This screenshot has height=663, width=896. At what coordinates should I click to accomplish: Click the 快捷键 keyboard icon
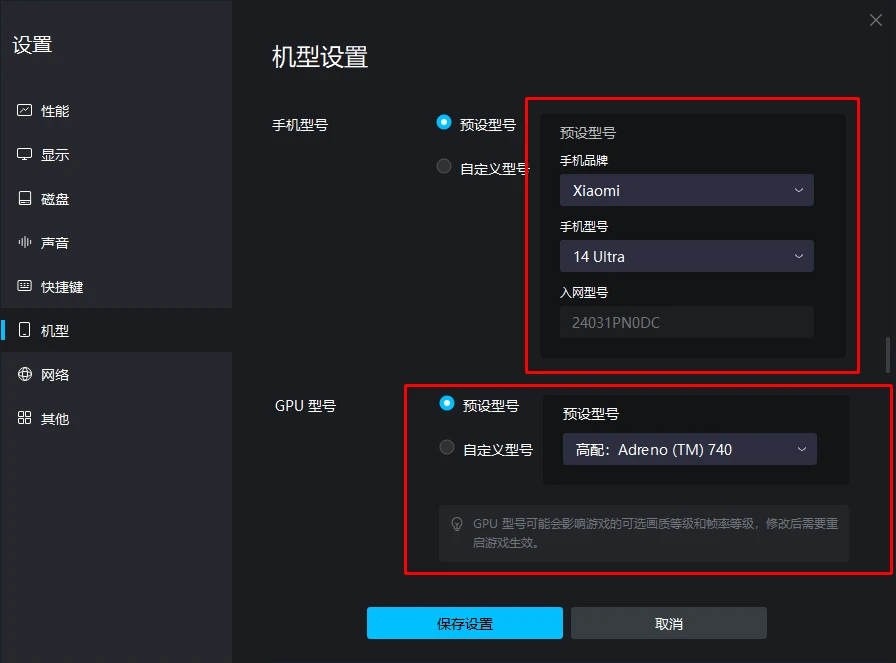25,286
